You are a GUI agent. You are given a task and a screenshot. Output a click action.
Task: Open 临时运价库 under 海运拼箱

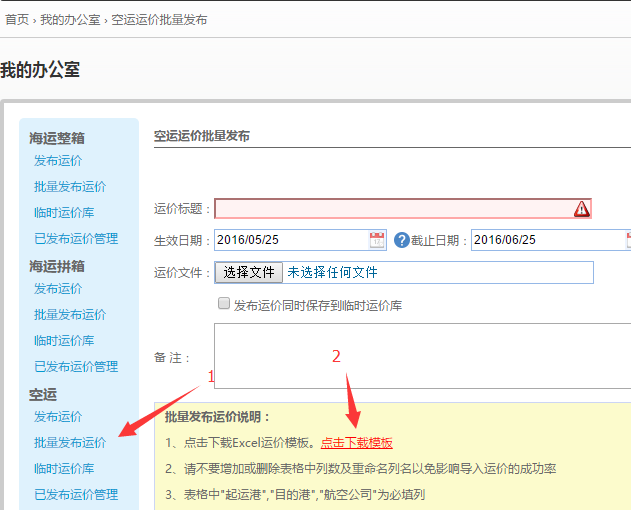64,341
